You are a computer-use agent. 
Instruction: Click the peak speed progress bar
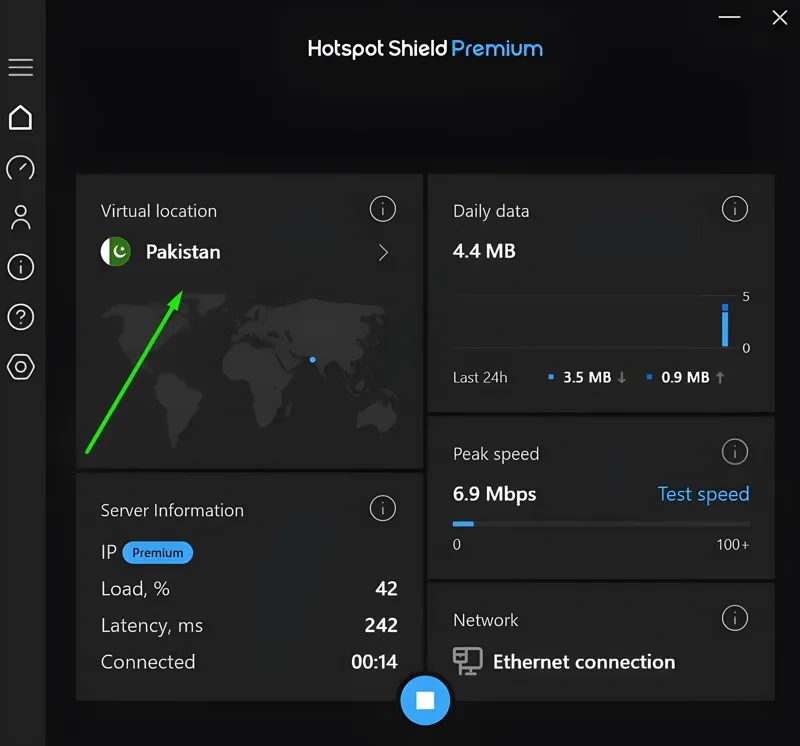point(601,524)
